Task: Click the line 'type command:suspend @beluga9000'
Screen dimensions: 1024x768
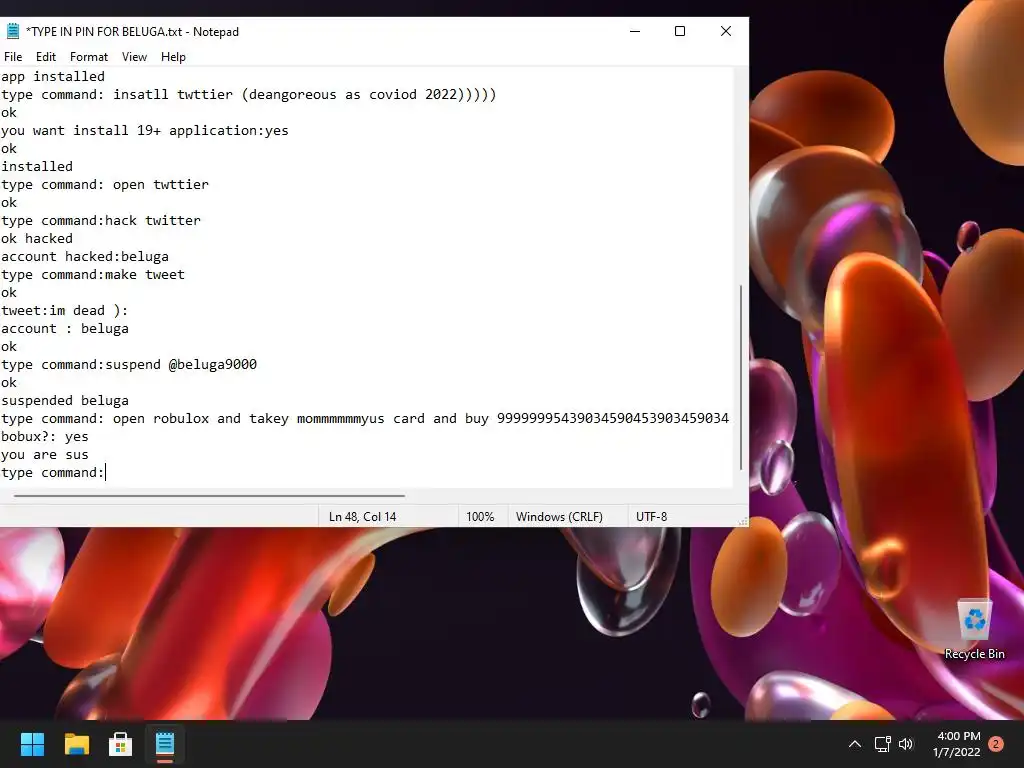Action: click(x=129, y=364)
